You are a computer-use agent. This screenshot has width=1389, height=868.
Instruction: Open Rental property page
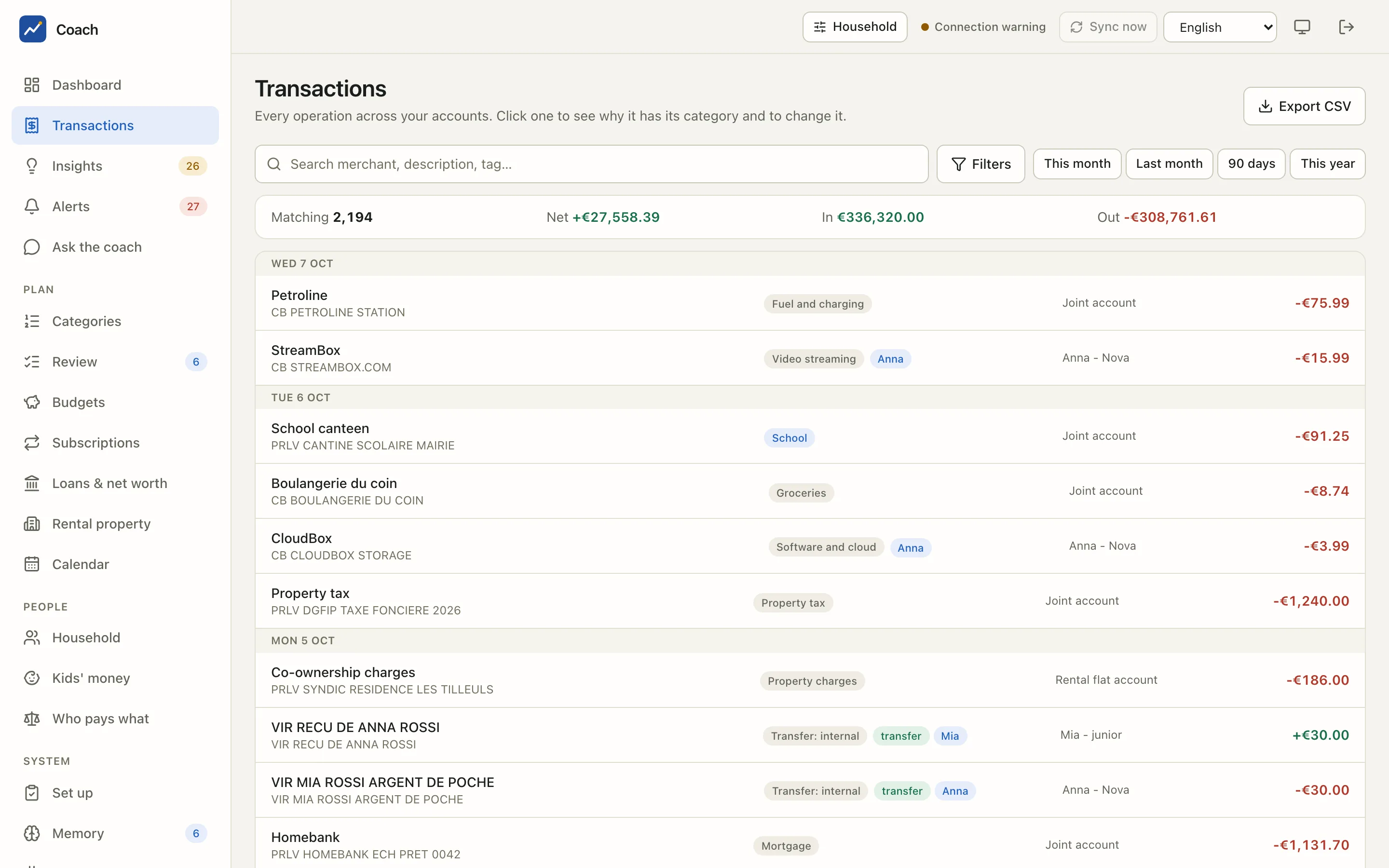pyautogui.click(x=115, y=524)
